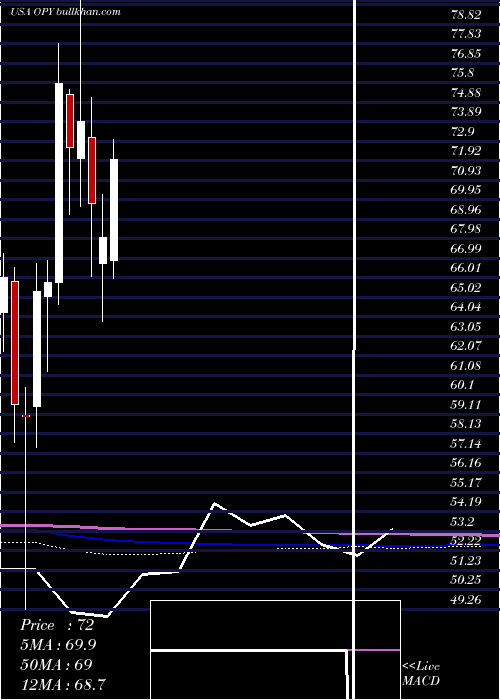Click the 58.13 price axis label
This screenshot has height=700, width=500.
(x=466, y=423)
